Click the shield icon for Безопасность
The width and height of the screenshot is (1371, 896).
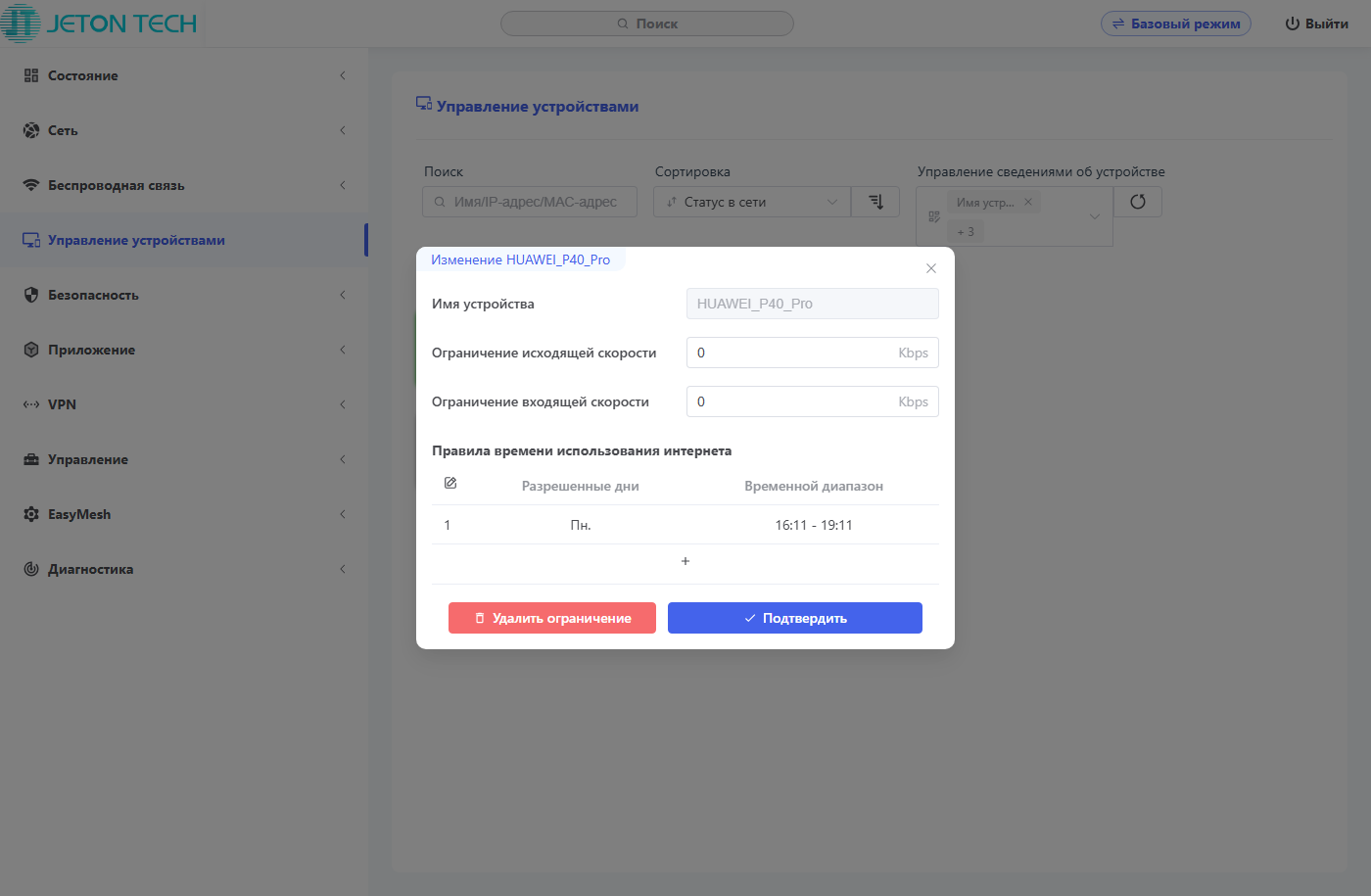pos(31,295)
